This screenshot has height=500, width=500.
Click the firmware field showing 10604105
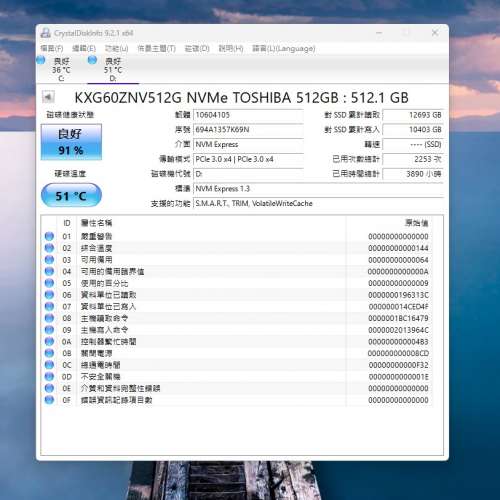248,115
